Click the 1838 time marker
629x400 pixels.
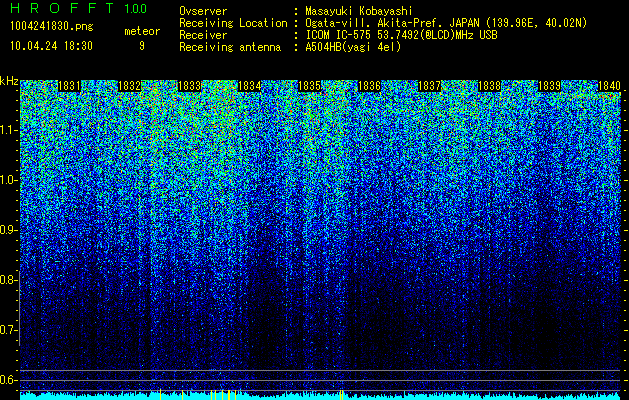pos(489,86)
